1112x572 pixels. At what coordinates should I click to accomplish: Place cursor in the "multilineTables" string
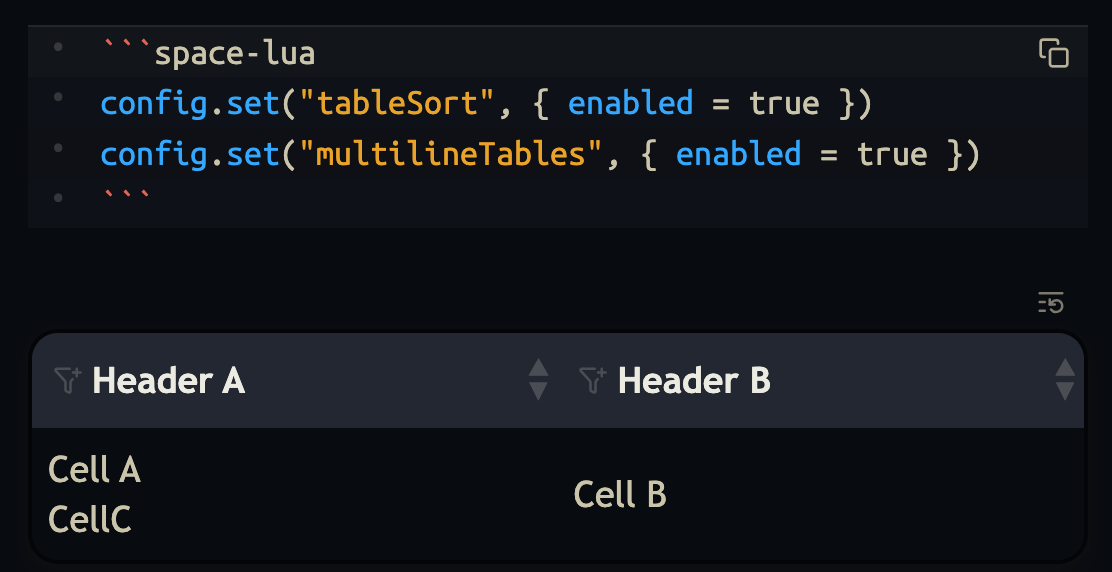pos(451,154)
